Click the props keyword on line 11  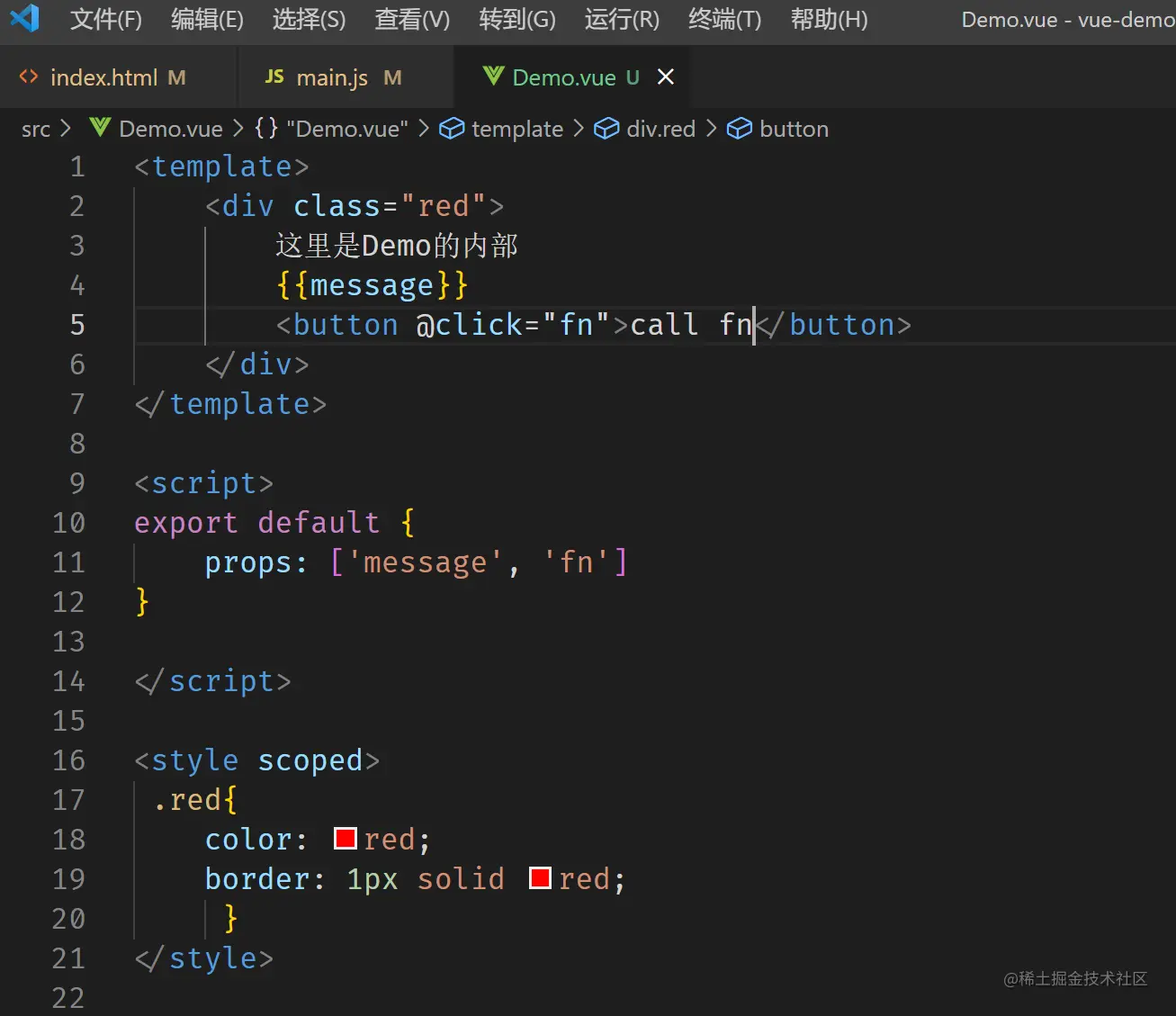click(x=248, y=562)
